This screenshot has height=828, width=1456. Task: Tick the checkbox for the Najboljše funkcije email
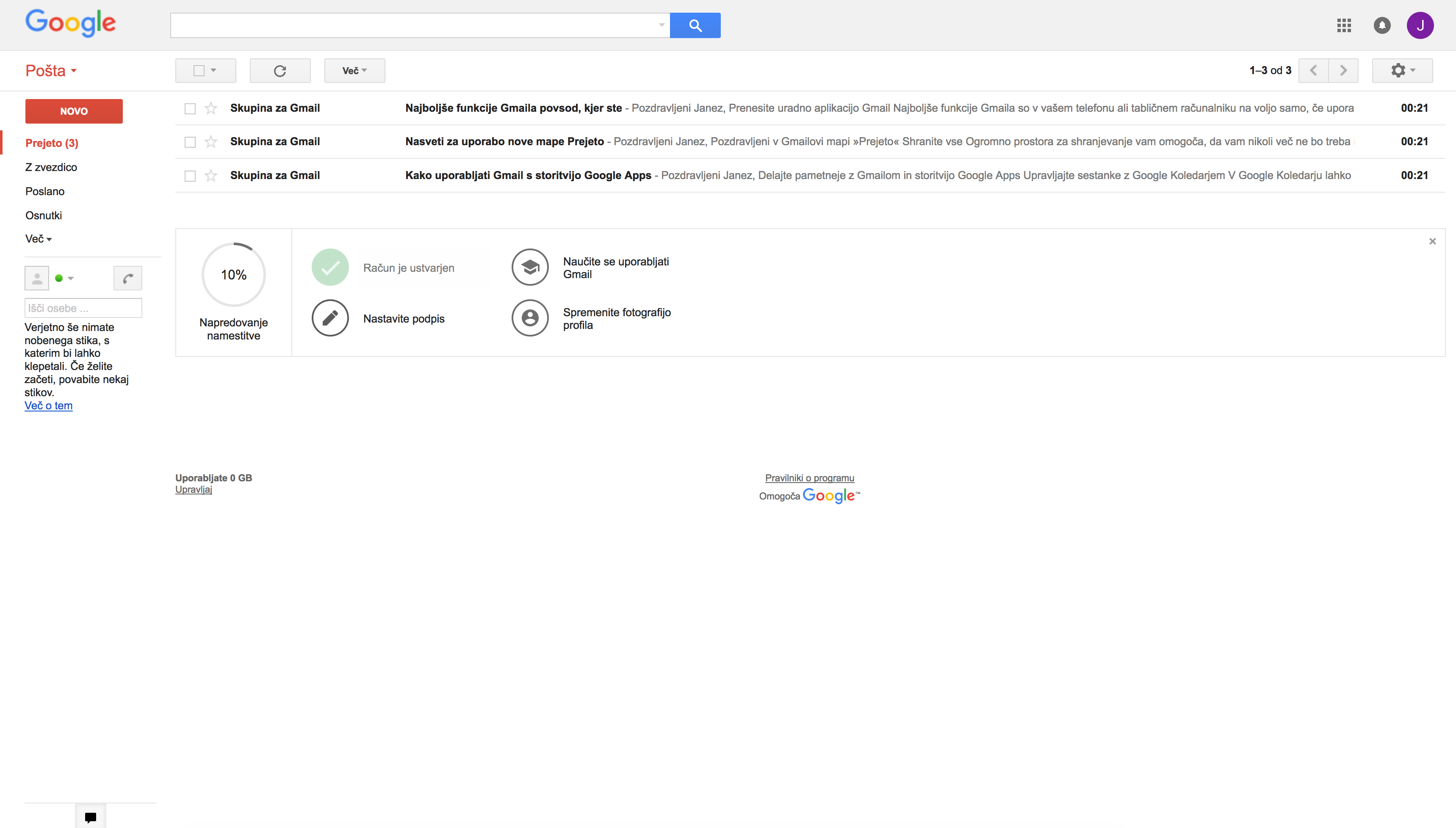[x=190, y=109]
